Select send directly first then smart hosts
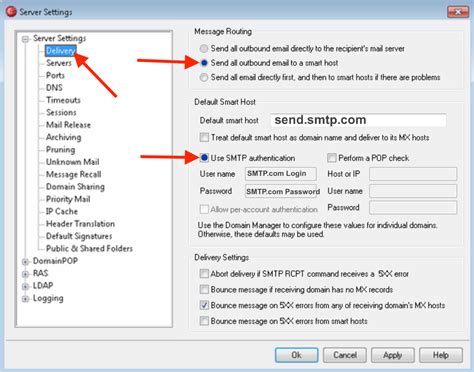This screenshot has width=474, height=372. pos(204,77)
